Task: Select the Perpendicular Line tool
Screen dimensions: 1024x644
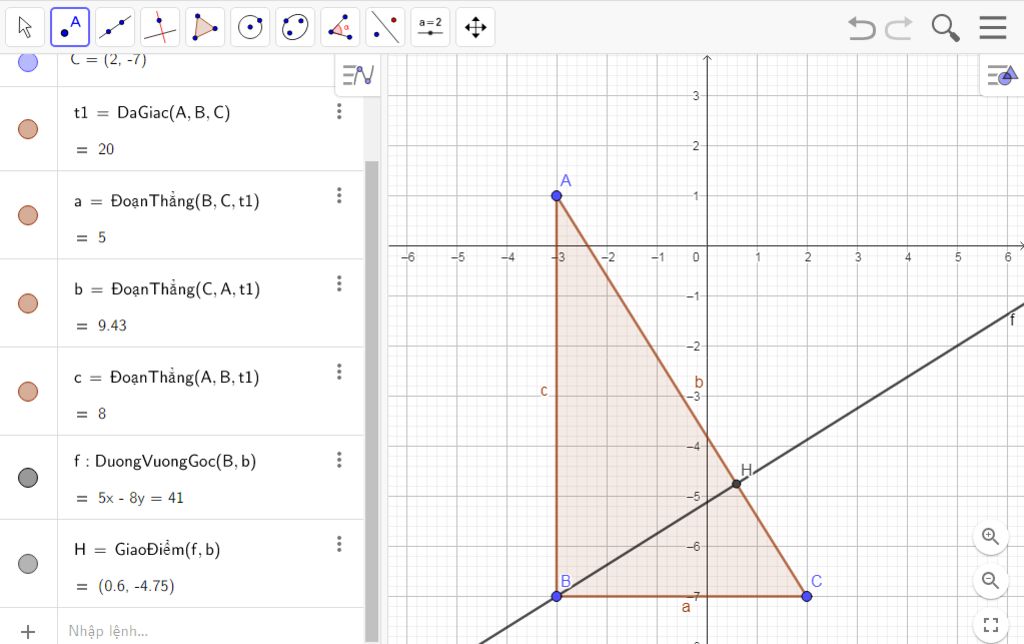Action: (x=160, y=27)
